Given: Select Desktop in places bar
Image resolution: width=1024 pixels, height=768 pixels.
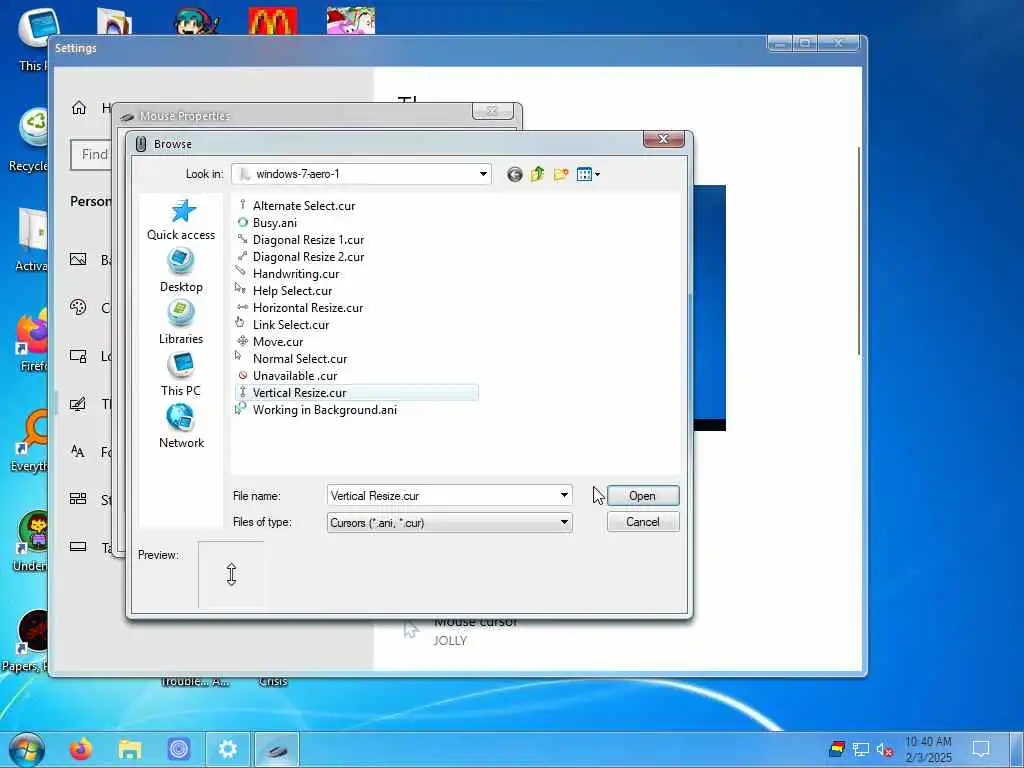Looking at the screenshot, I should click(181, 272).
